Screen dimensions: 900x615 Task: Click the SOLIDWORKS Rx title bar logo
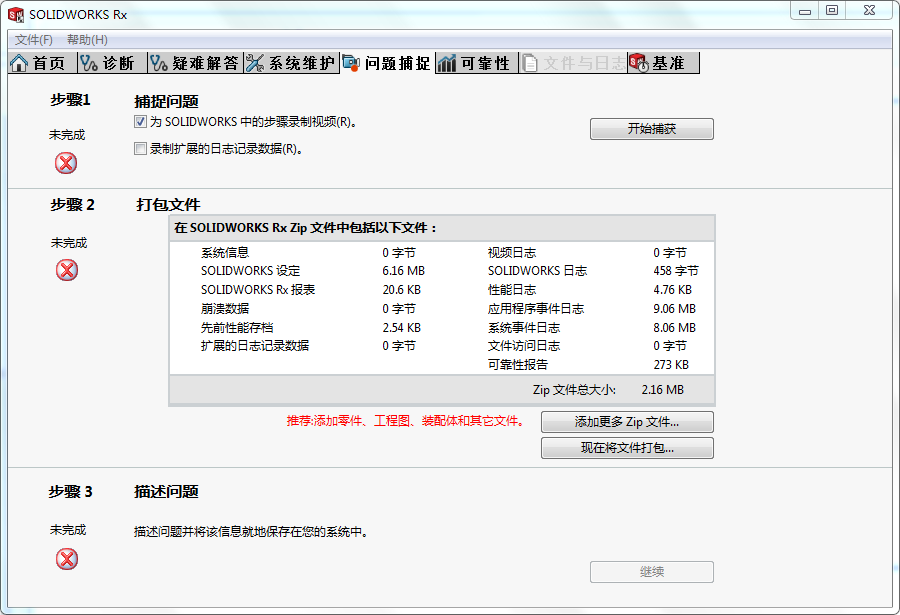click(x=15, y=15)
